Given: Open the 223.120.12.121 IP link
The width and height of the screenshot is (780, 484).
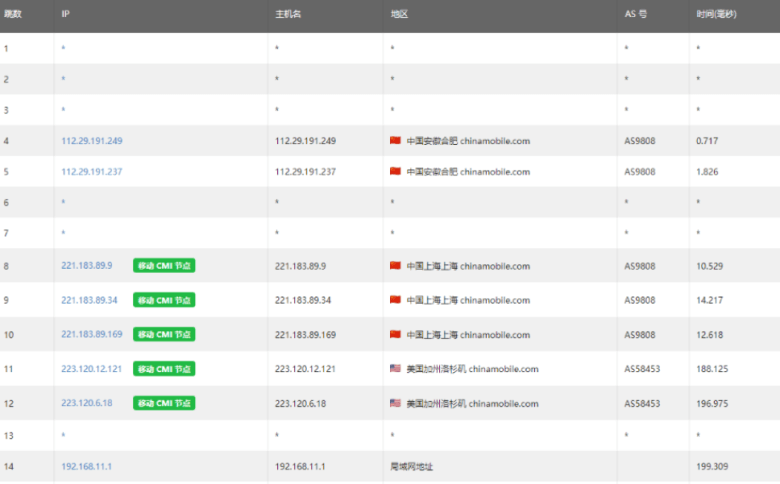Looking at the screenshot, I should tap(92, 369).
